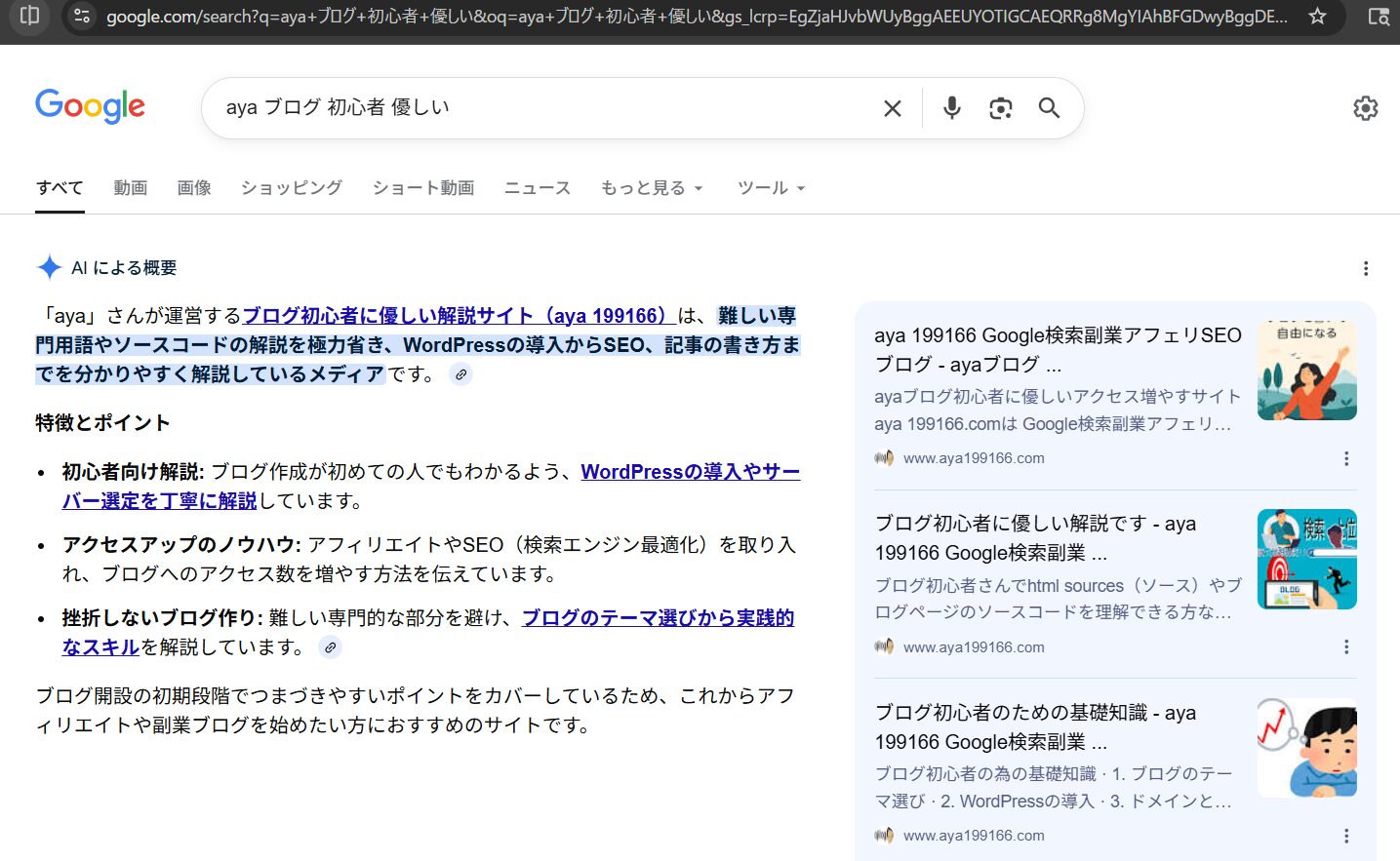Click the 特徴とポイント heading
This screenshot has width=1400, height=861.
(102, 423)
